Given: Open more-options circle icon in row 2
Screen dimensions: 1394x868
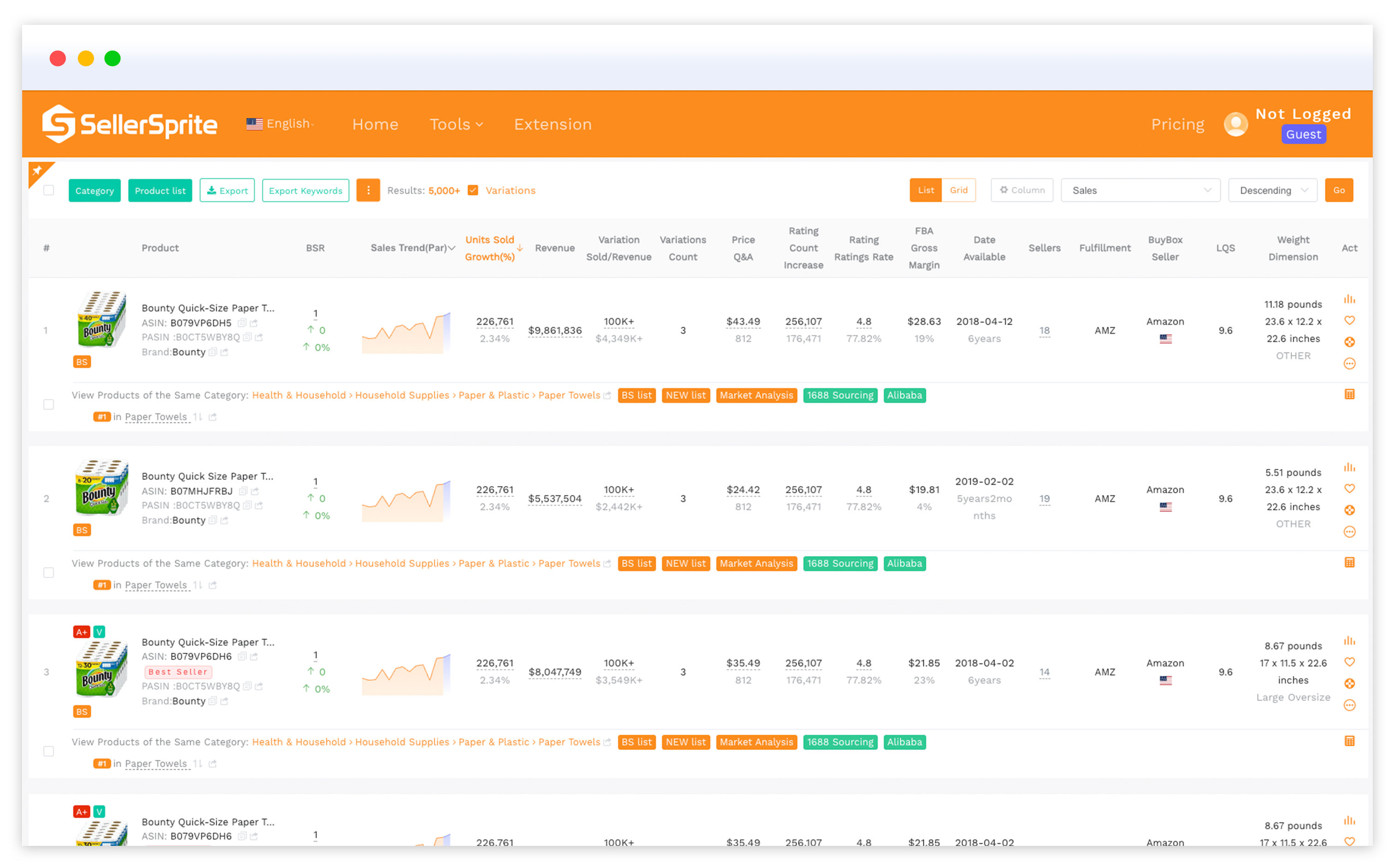Looking at the screenshot, I should pos(1349,531).
